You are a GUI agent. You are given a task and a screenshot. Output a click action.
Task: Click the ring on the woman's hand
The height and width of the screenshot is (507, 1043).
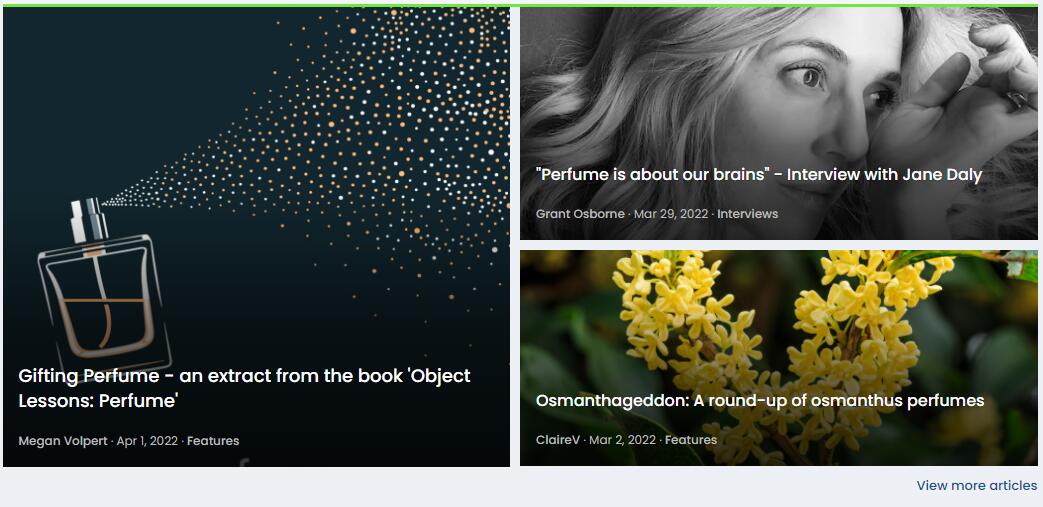coord(1017,99)
